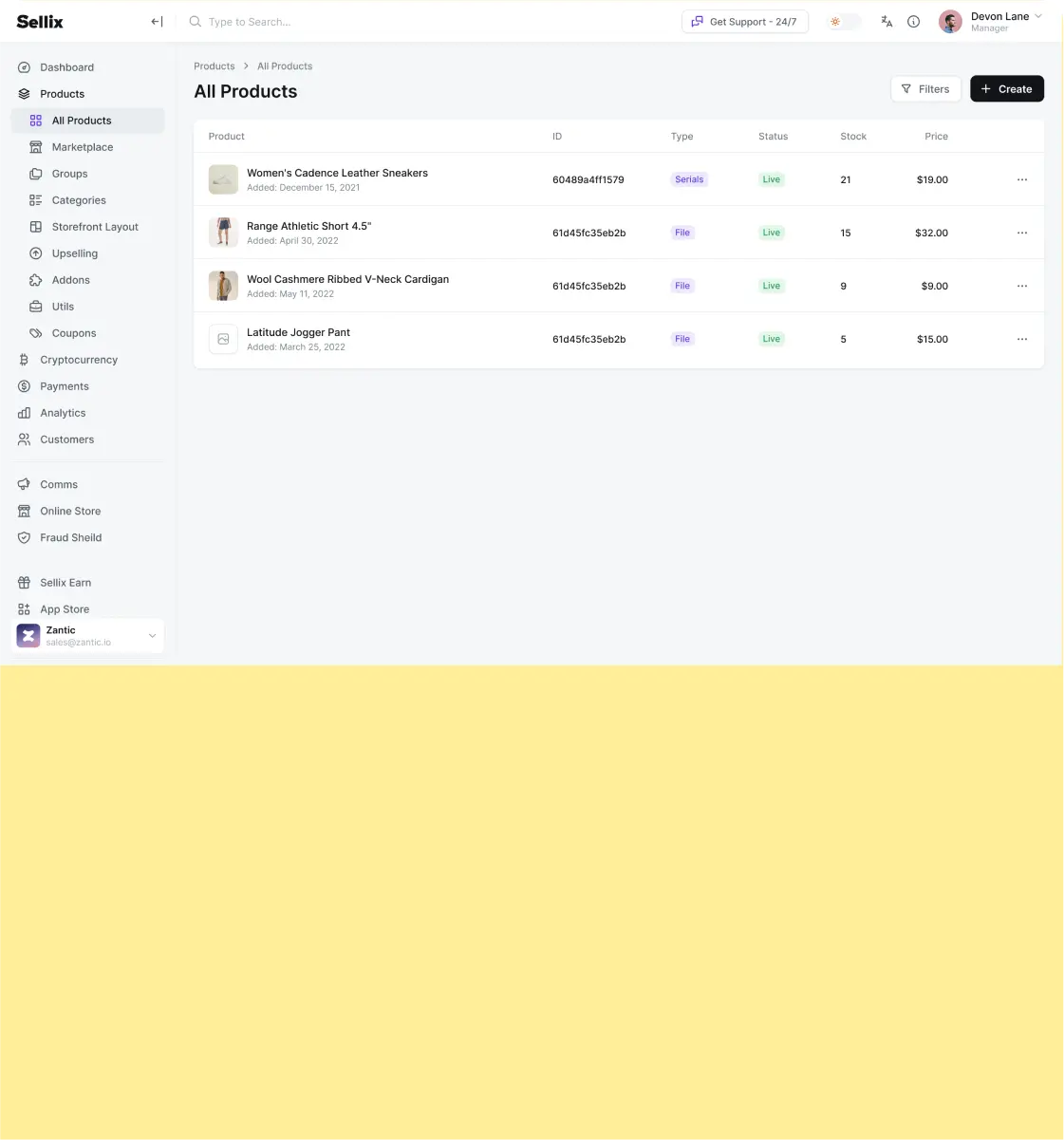Click the language translate icon
The height and width of the screenshot is (1140, 1064).
pyautogui.click(x=887, y=22)
